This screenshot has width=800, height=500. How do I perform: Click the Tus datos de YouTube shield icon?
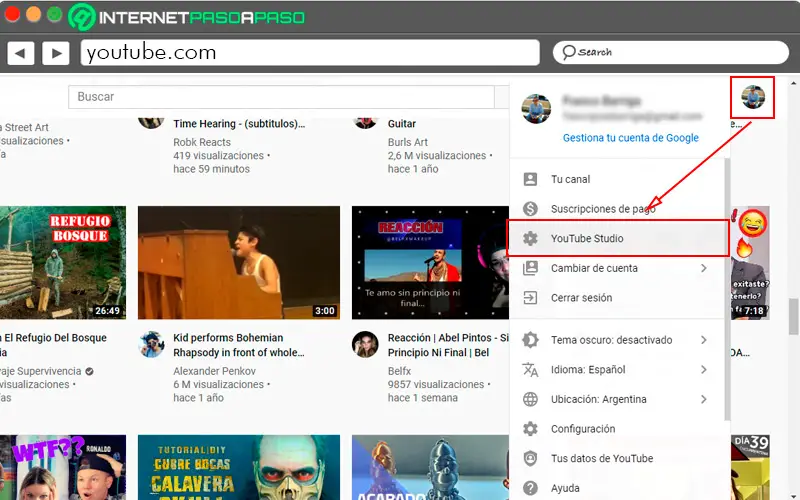[530, 458]
